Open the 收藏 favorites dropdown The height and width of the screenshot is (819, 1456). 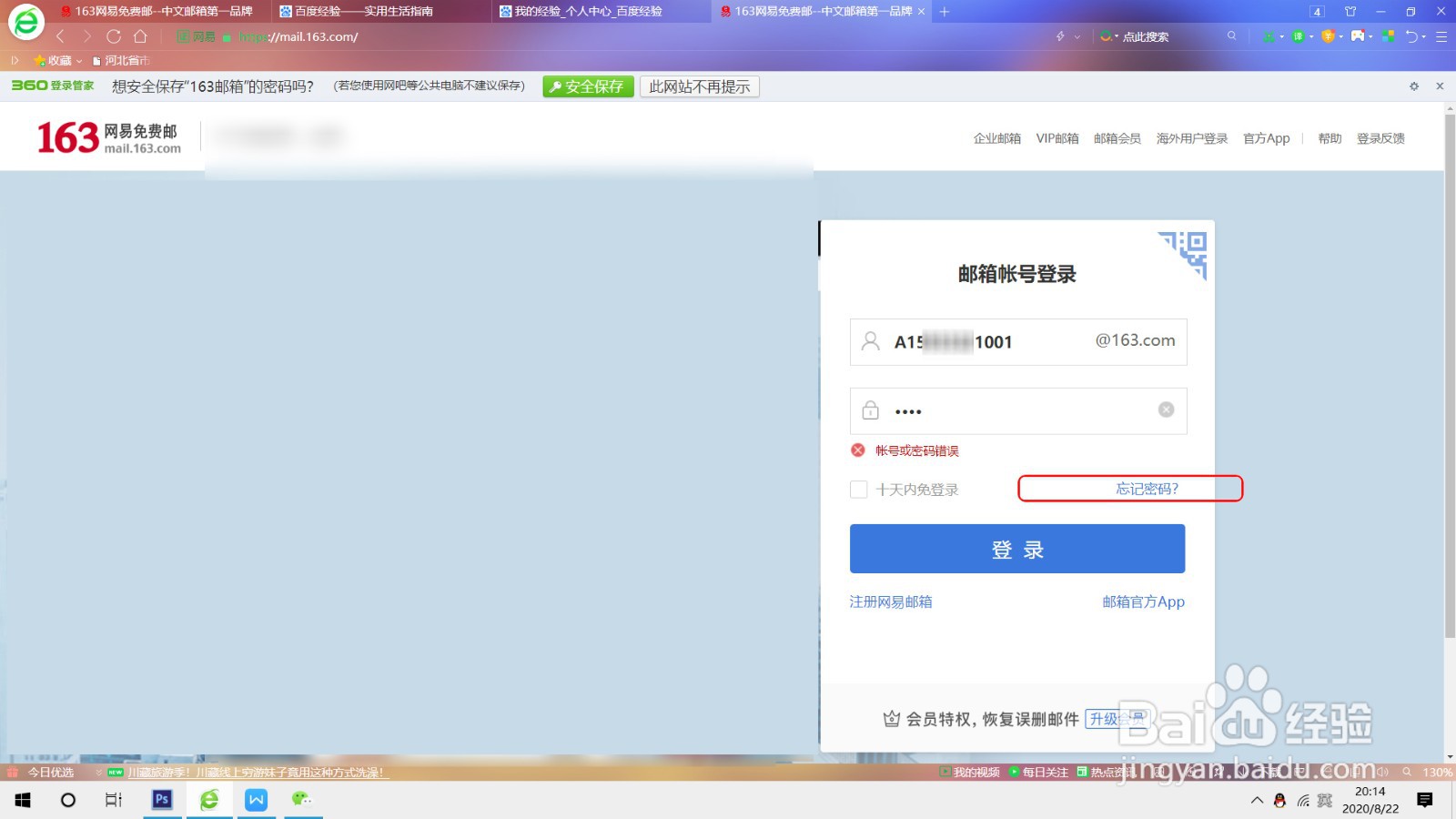coord(58,60)
